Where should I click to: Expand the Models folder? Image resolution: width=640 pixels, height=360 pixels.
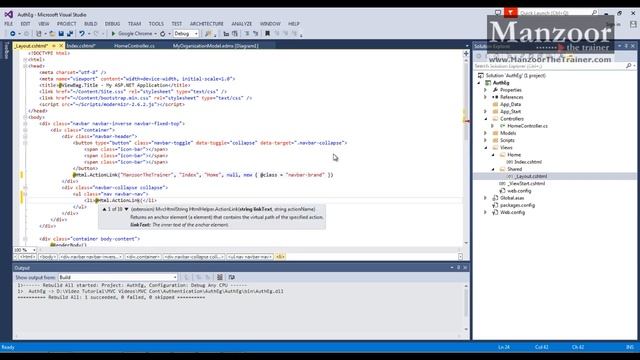point(486,133)
